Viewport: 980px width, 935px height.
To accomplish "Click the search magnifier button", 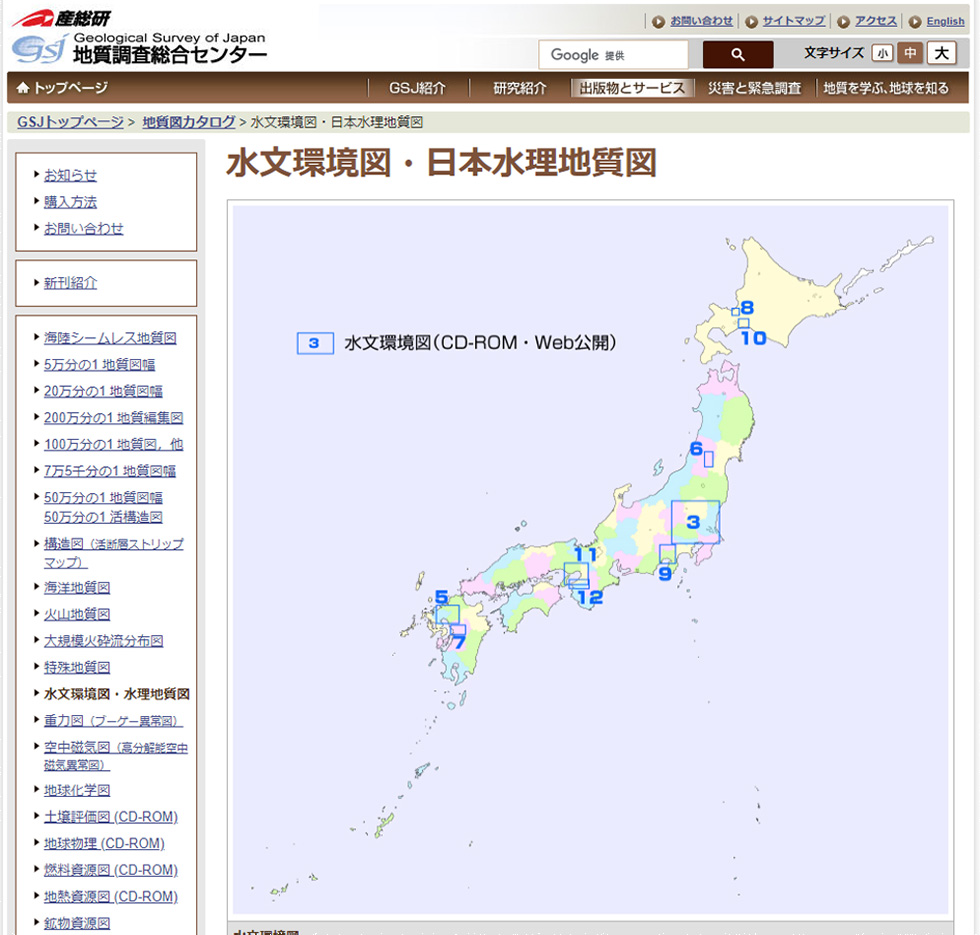I will point(738,54).
